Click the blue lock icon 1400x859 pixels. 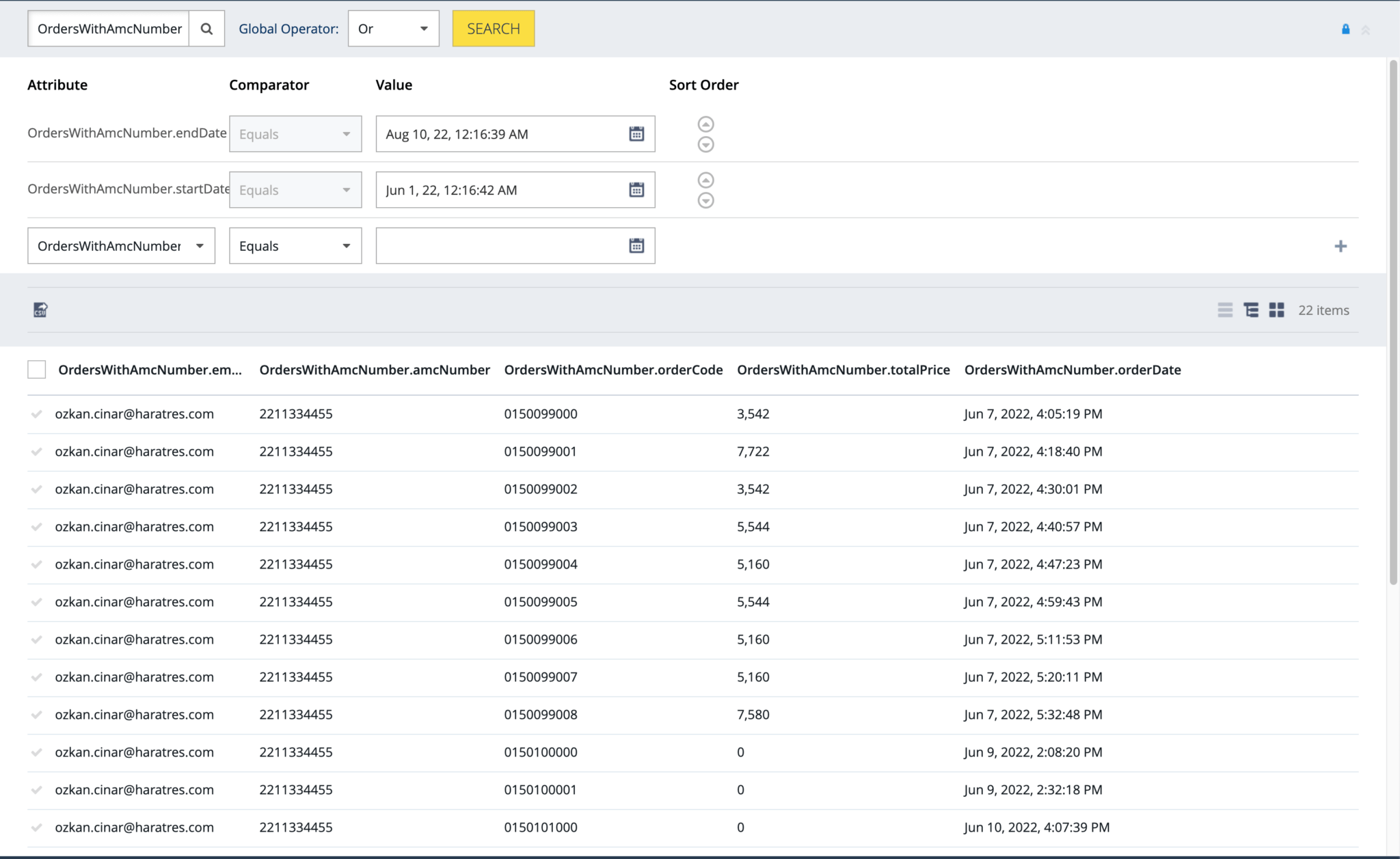[1346, 29]
